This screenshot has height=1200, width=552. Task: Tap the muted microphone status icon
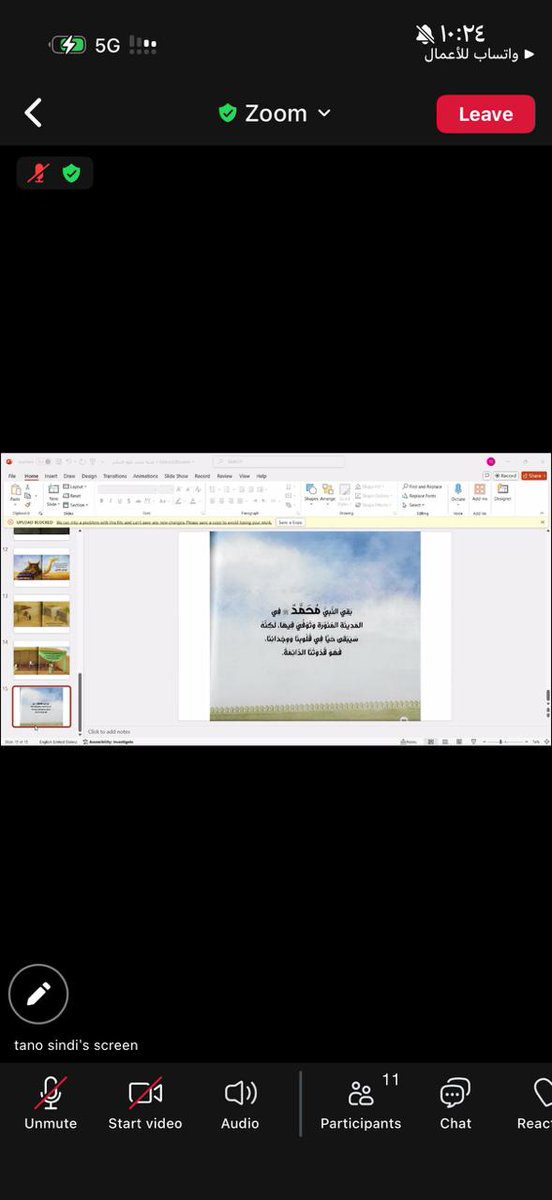(x=38, y=173)
